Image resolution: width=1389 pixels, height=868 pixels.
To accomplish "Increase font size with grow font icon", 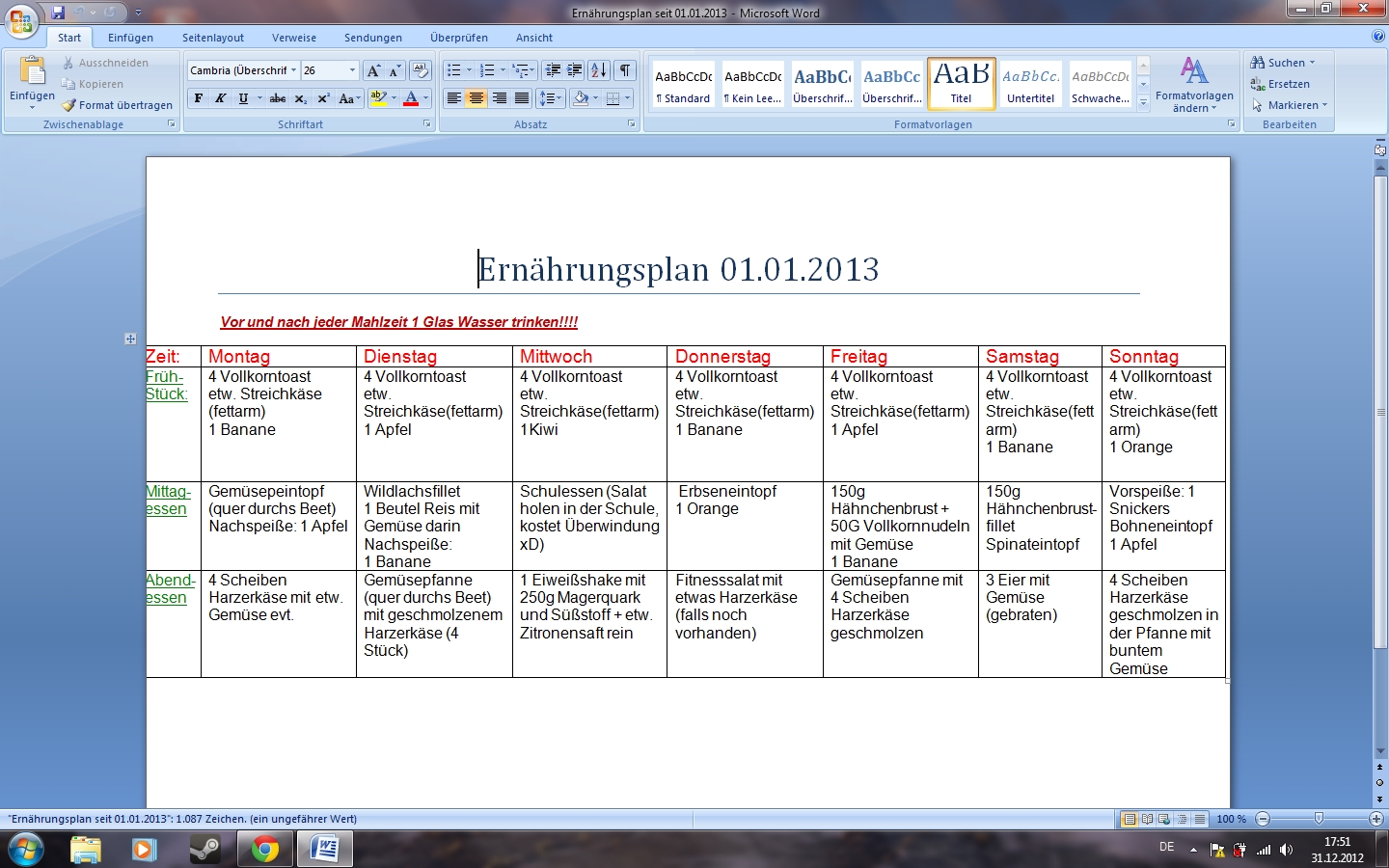I will [373, 70].
